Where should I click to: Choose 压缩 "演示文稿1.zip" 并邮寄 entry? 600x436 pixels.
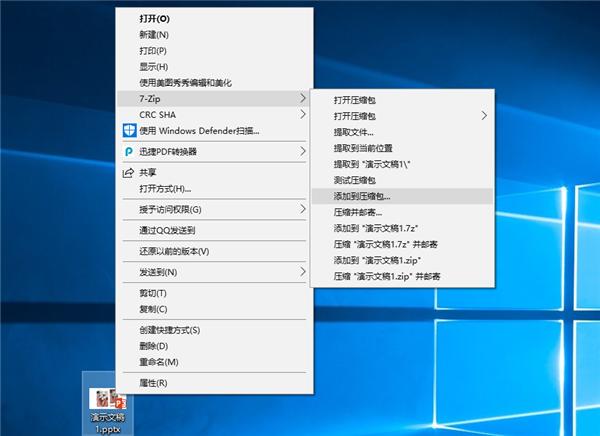click(x=402, y=276)
